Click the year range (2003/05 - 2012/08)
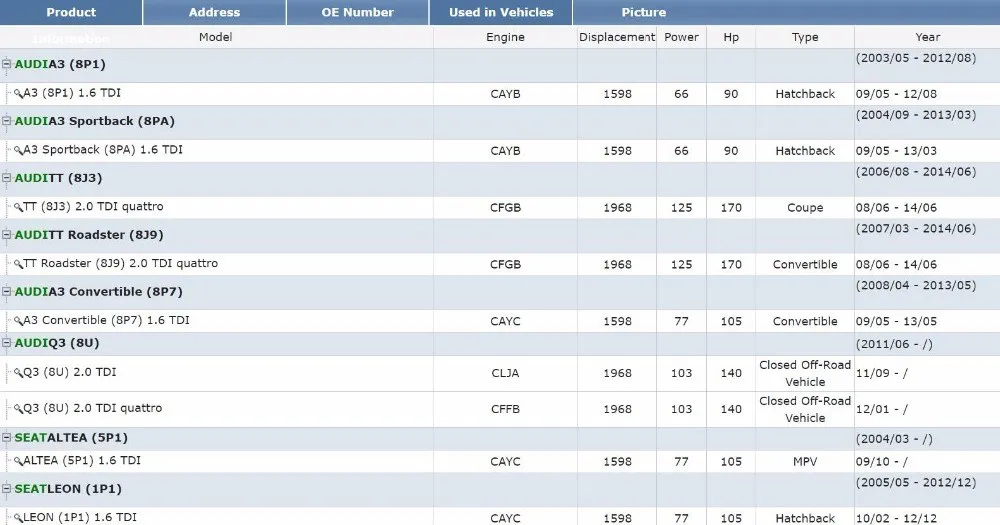 (916, 57)
